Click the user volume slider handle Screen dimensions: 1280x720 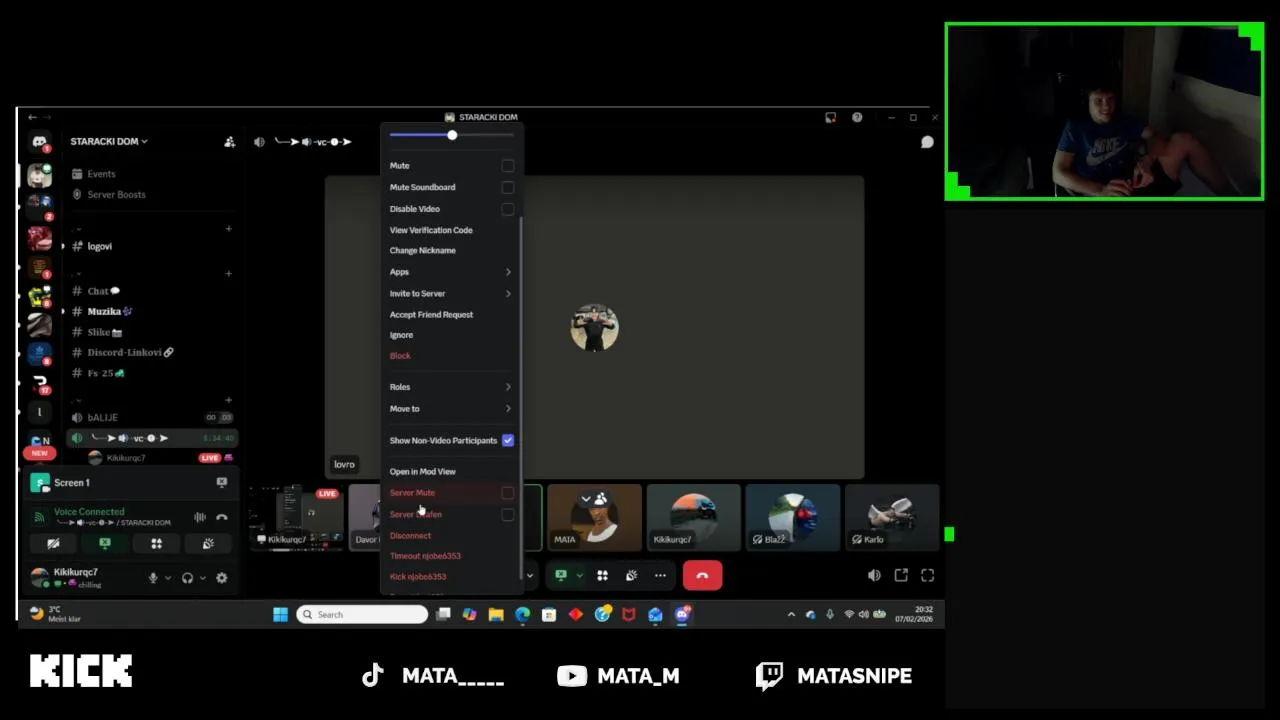(x=452, y=135)
